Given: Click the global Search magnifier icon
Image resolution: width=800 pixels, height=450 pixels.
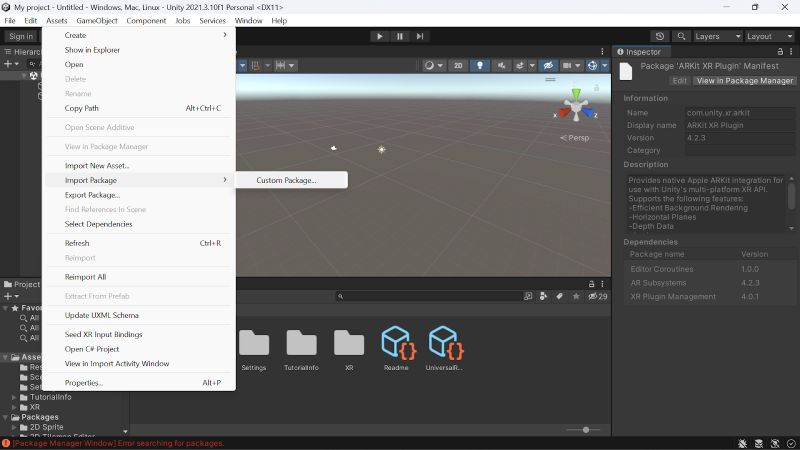Looking at the screenshot, I should [x=681, y=36].
